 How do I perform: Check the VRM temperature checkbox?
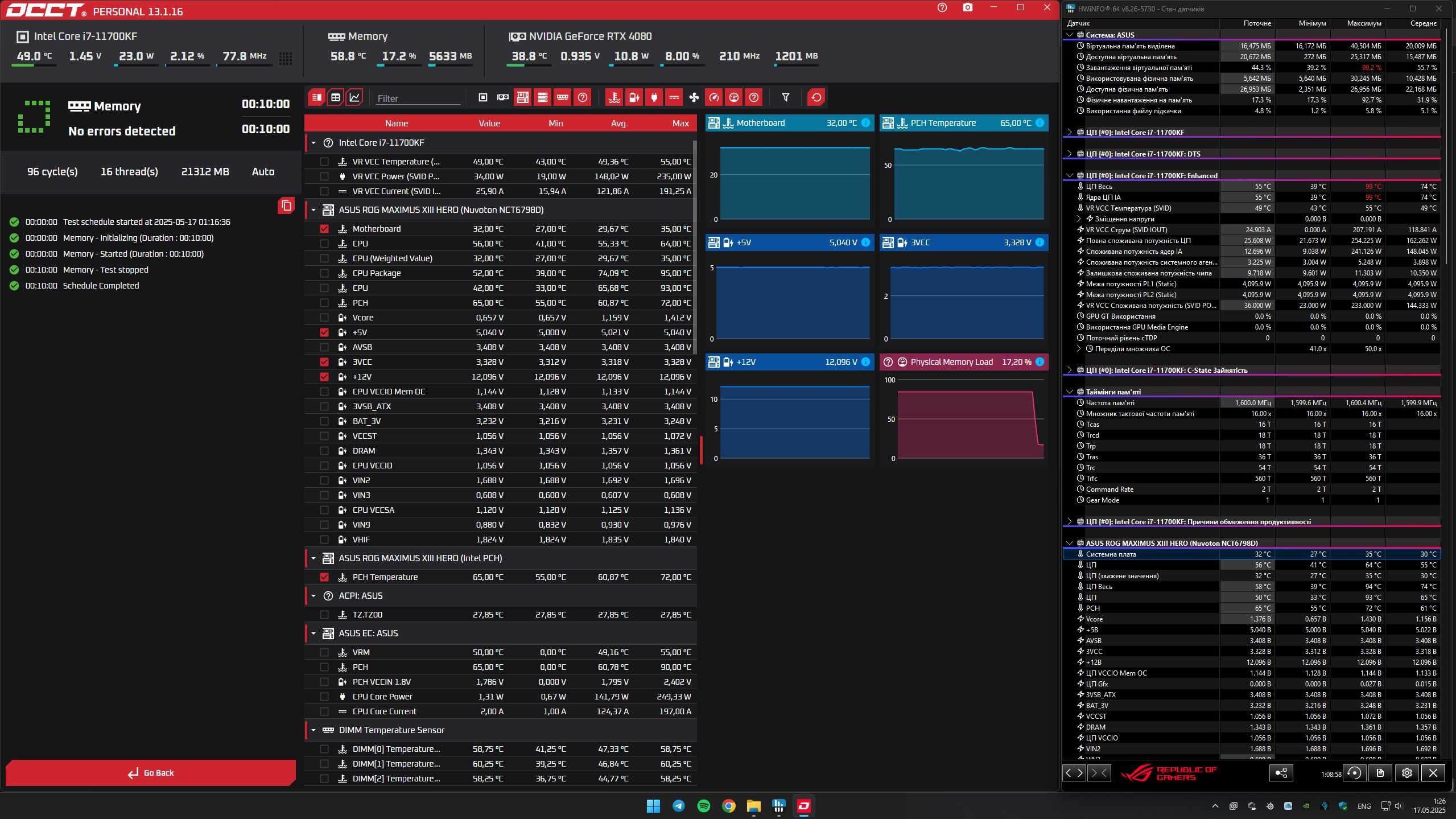click(x=324, y=652)
